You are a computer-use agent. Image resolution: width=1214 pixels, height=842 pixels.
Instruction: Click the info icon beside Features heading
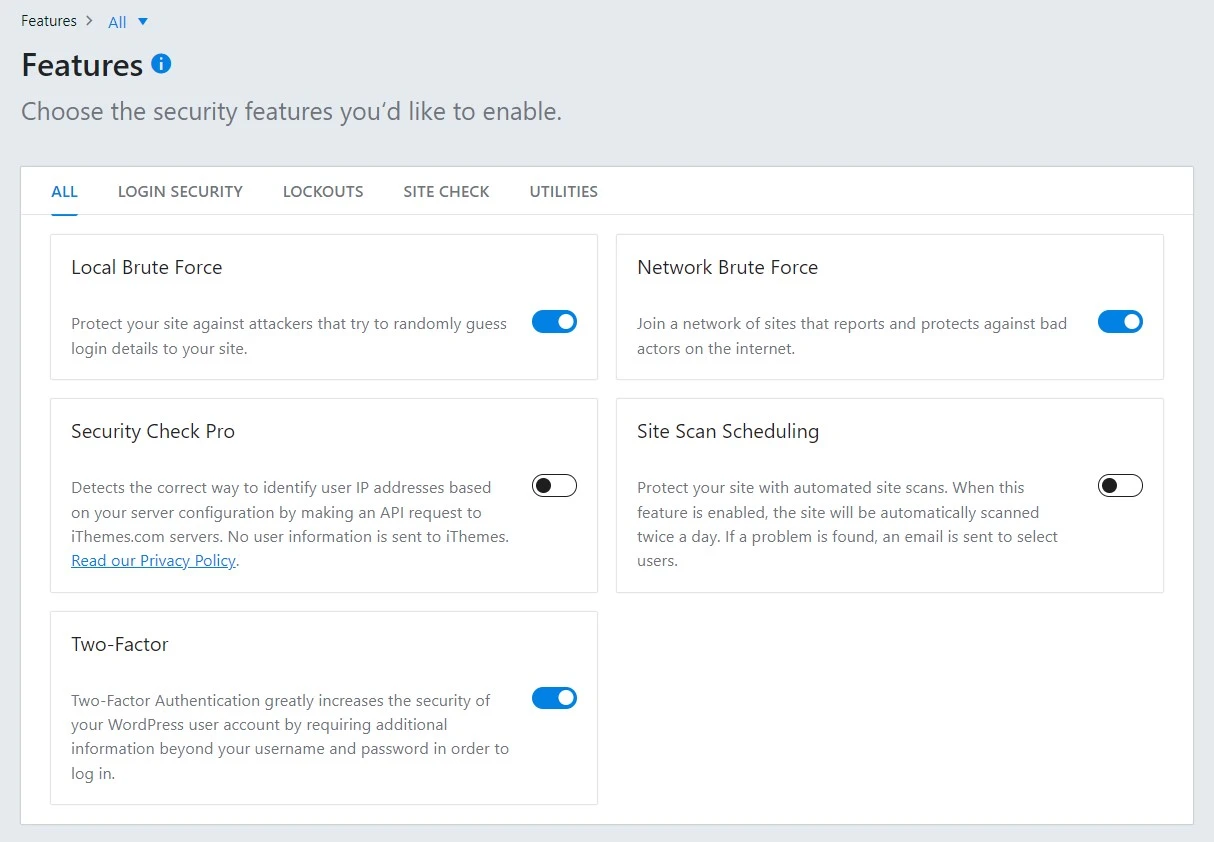[x=161, y=64]
